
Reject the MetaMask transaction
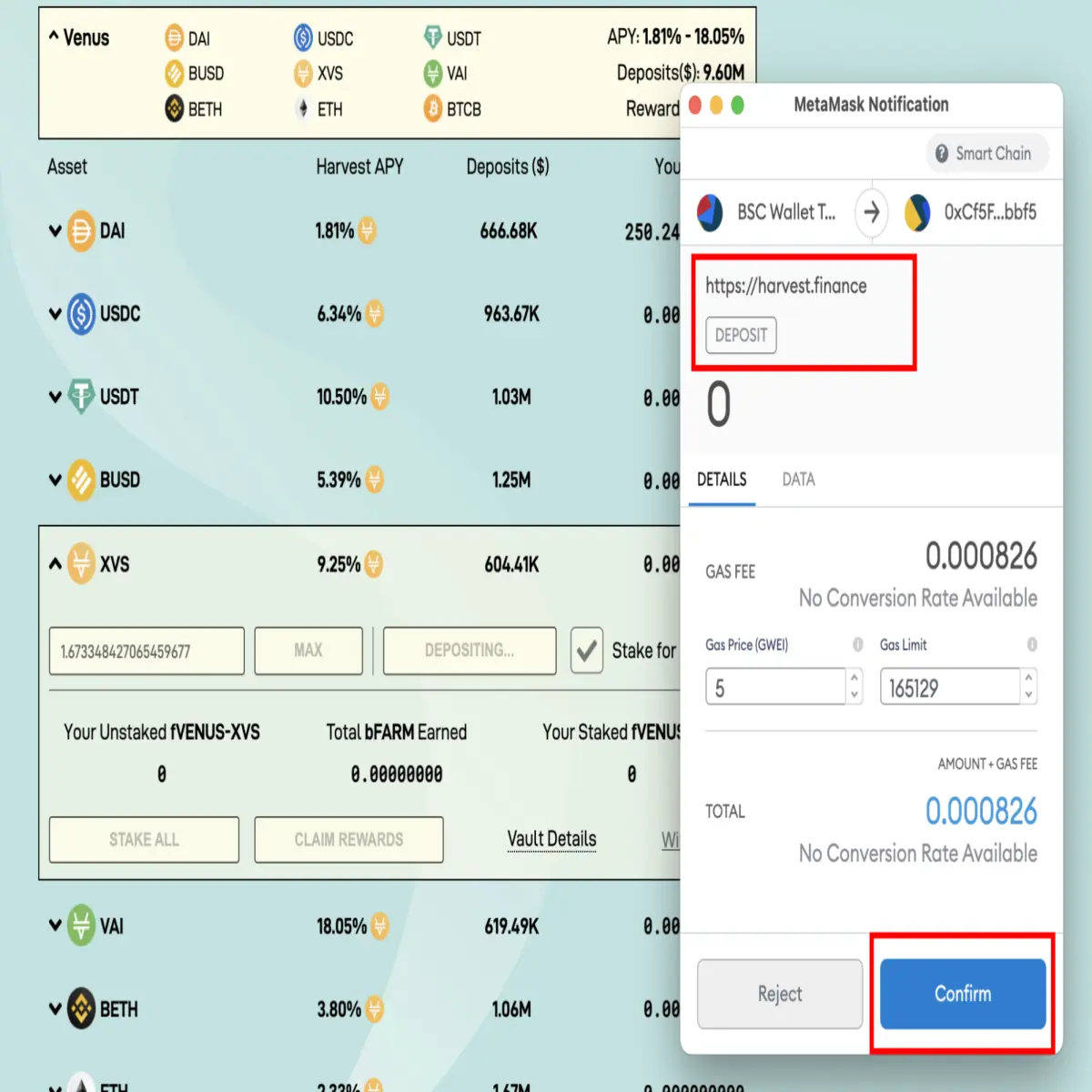pyautogui.click(x=780, y=994)
